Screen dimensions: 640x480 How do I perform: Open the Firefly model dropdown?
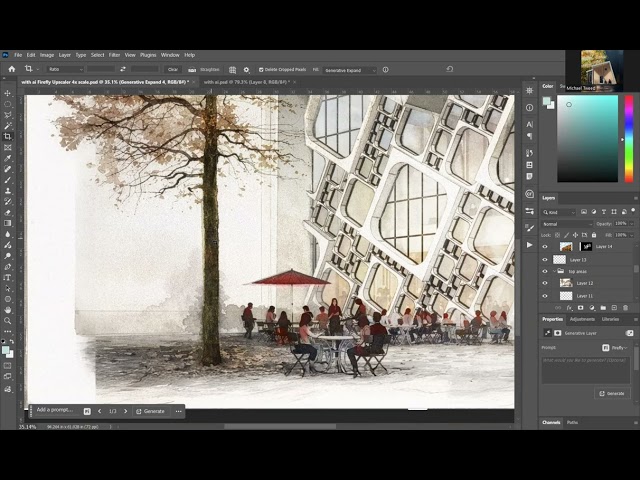[x=615, y=348]
